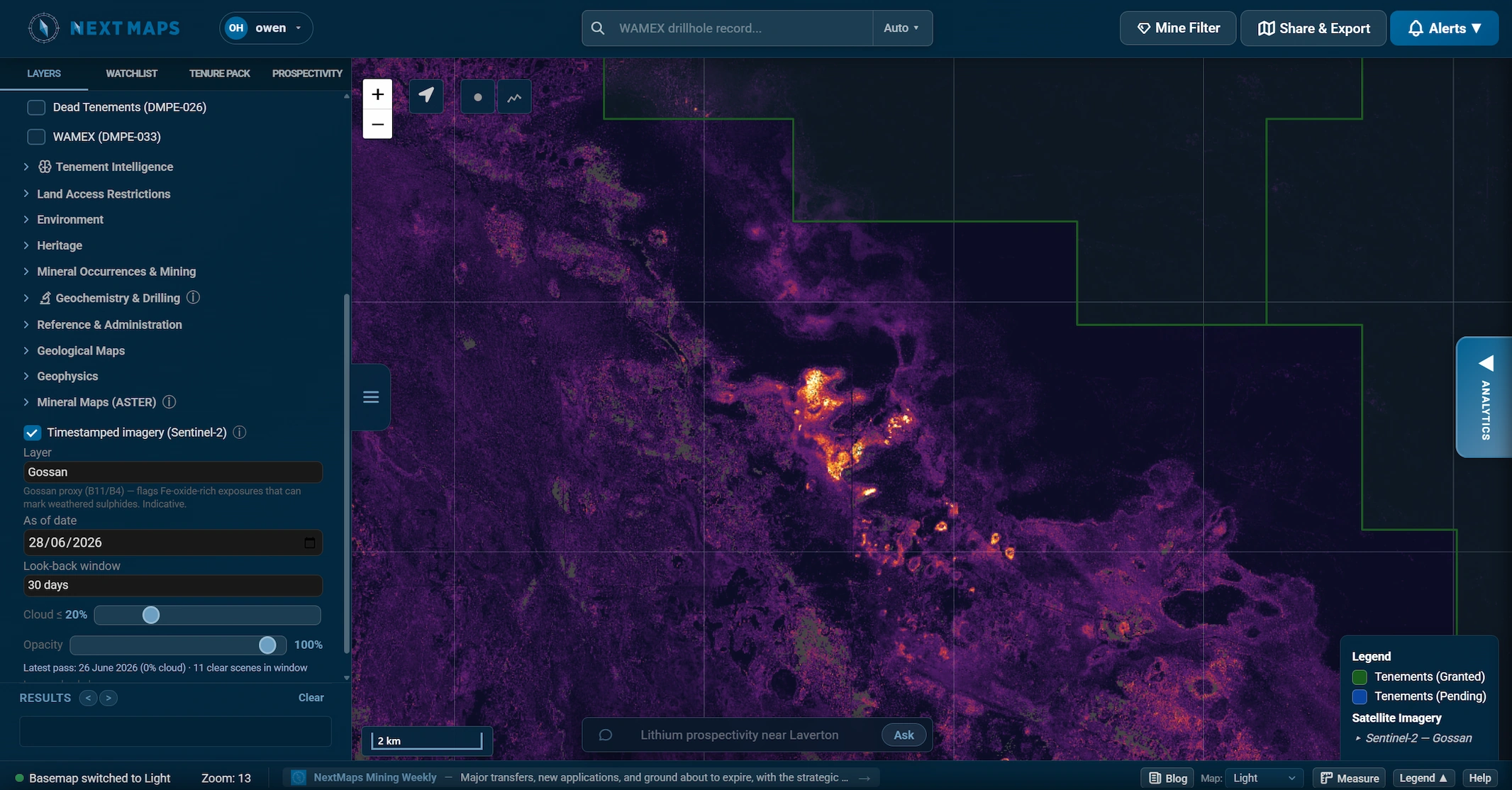Image resolution: width=1512 pixels, height=790 pixels.
Task: Open the Analytics side panel arrow
Action: (x=1486, y=363)
